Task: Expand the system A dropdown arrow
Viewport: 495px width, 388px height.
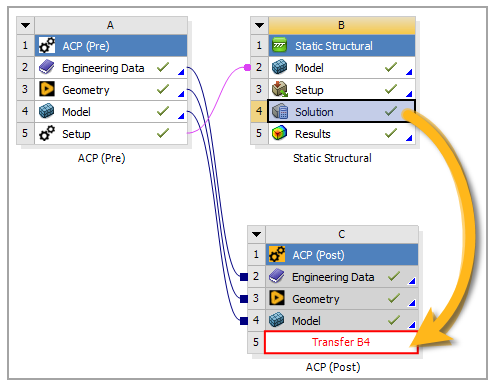Action: click(25, 25)
